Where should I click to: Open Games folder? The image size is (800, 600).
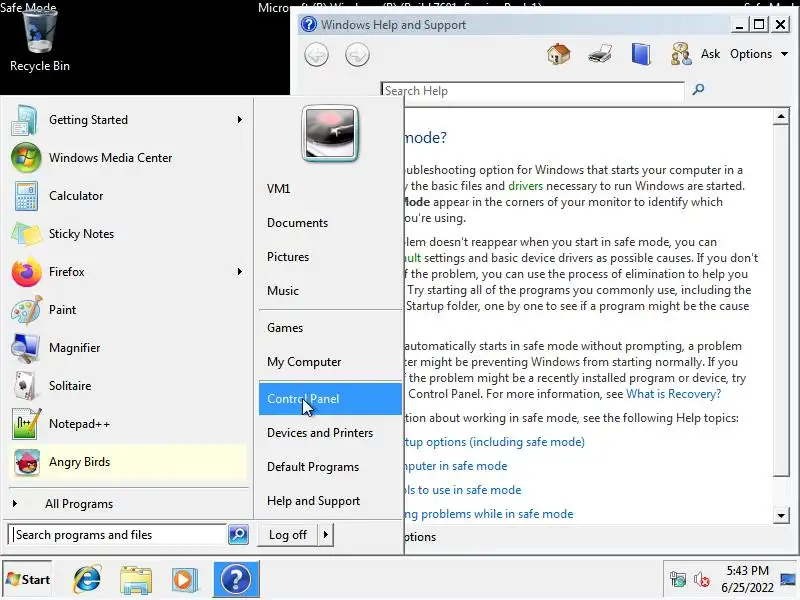click(330, 328)
